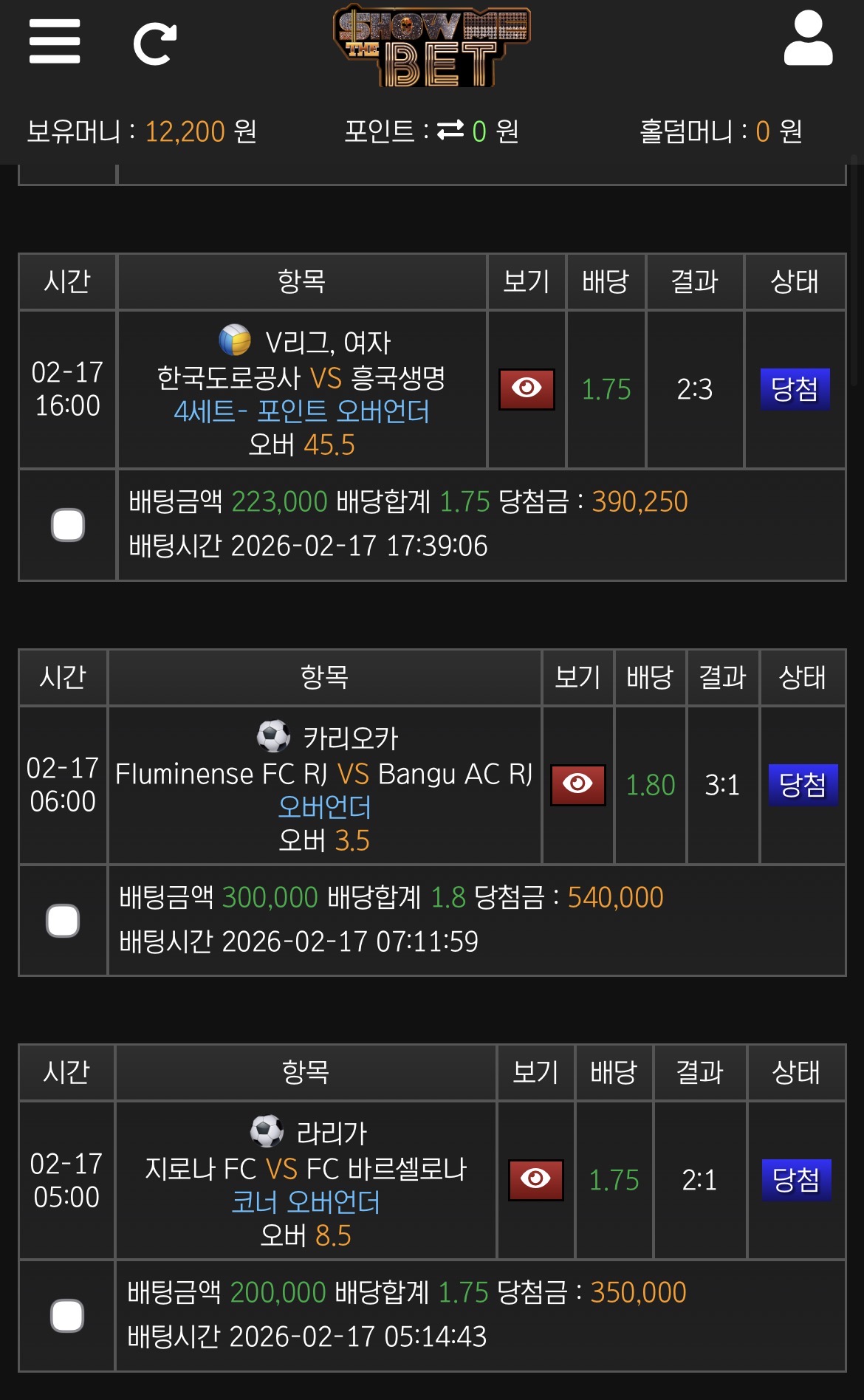
Task: Tick the checkbox for the 200,000 bet
Action: tap(67, 1316)
